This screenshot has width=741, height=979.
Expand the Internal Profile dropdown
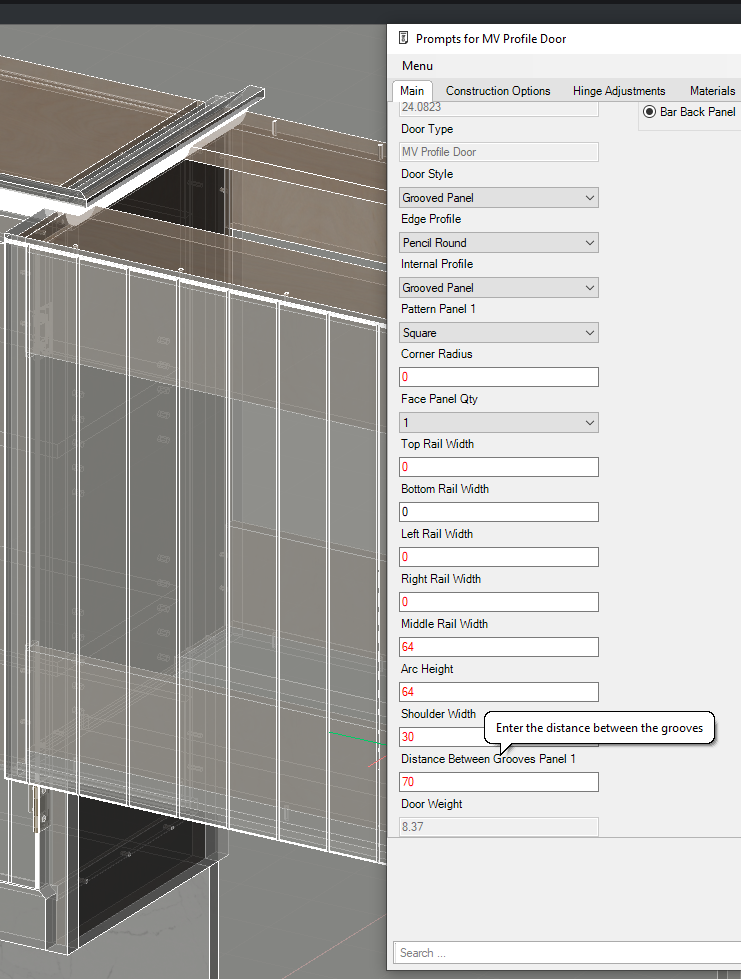[x=499, y=288]
